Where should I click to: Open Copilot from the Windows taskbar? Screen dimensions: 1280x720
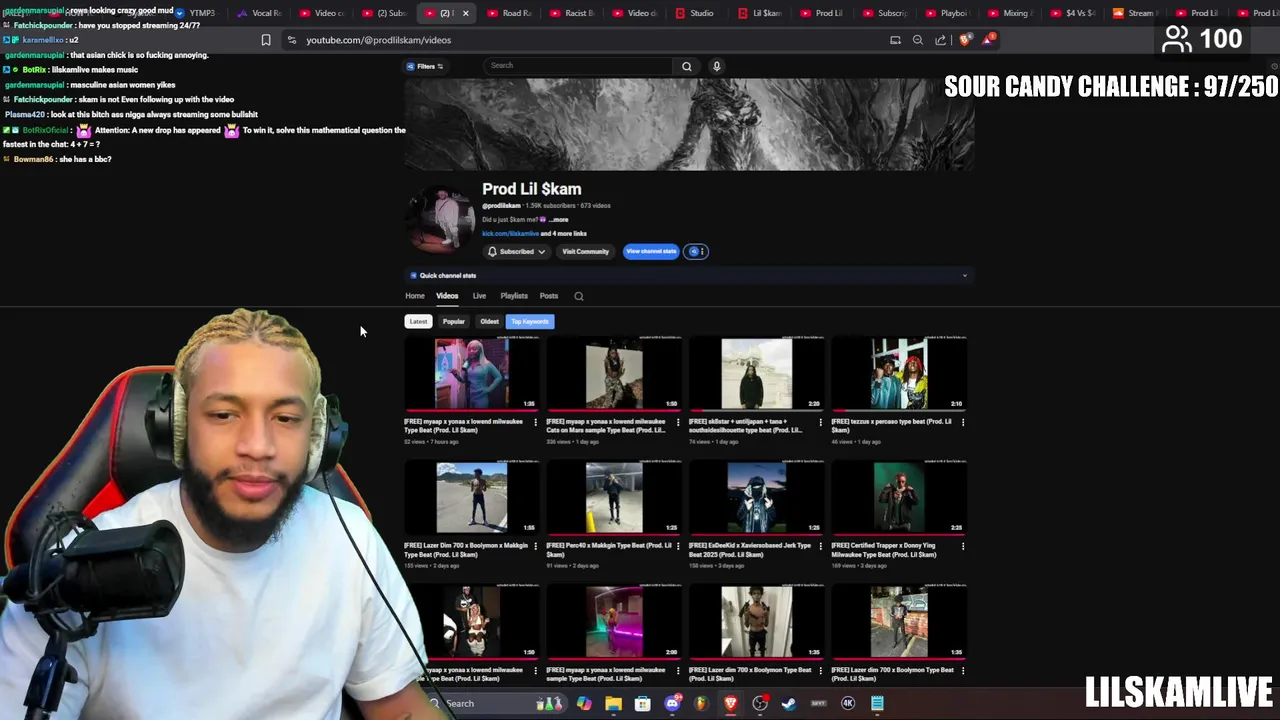[584, 704]
